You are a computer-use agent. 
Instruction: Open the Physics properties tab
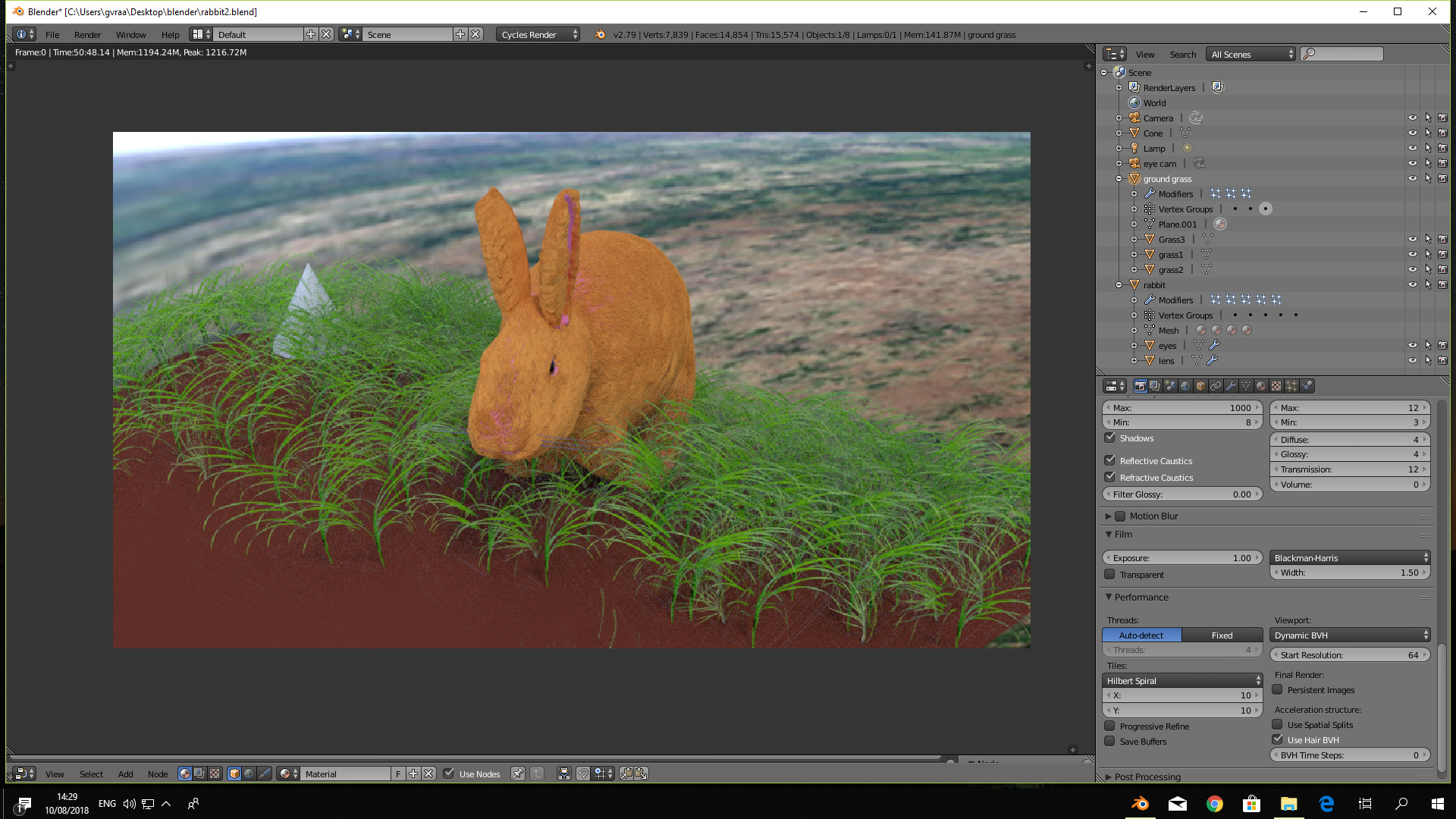(x=1307, y=386)
